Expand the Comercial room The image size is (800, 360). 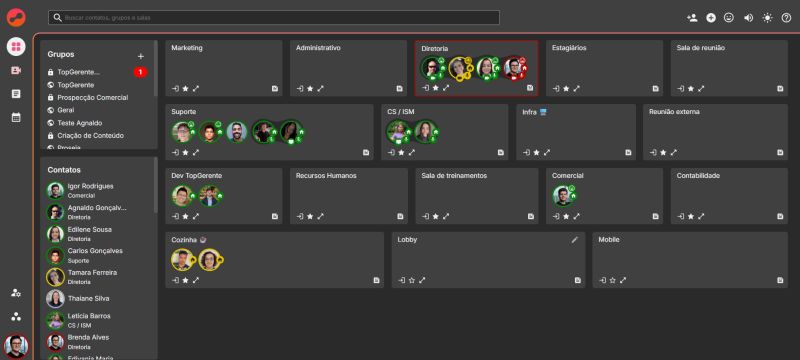[577, 217]
